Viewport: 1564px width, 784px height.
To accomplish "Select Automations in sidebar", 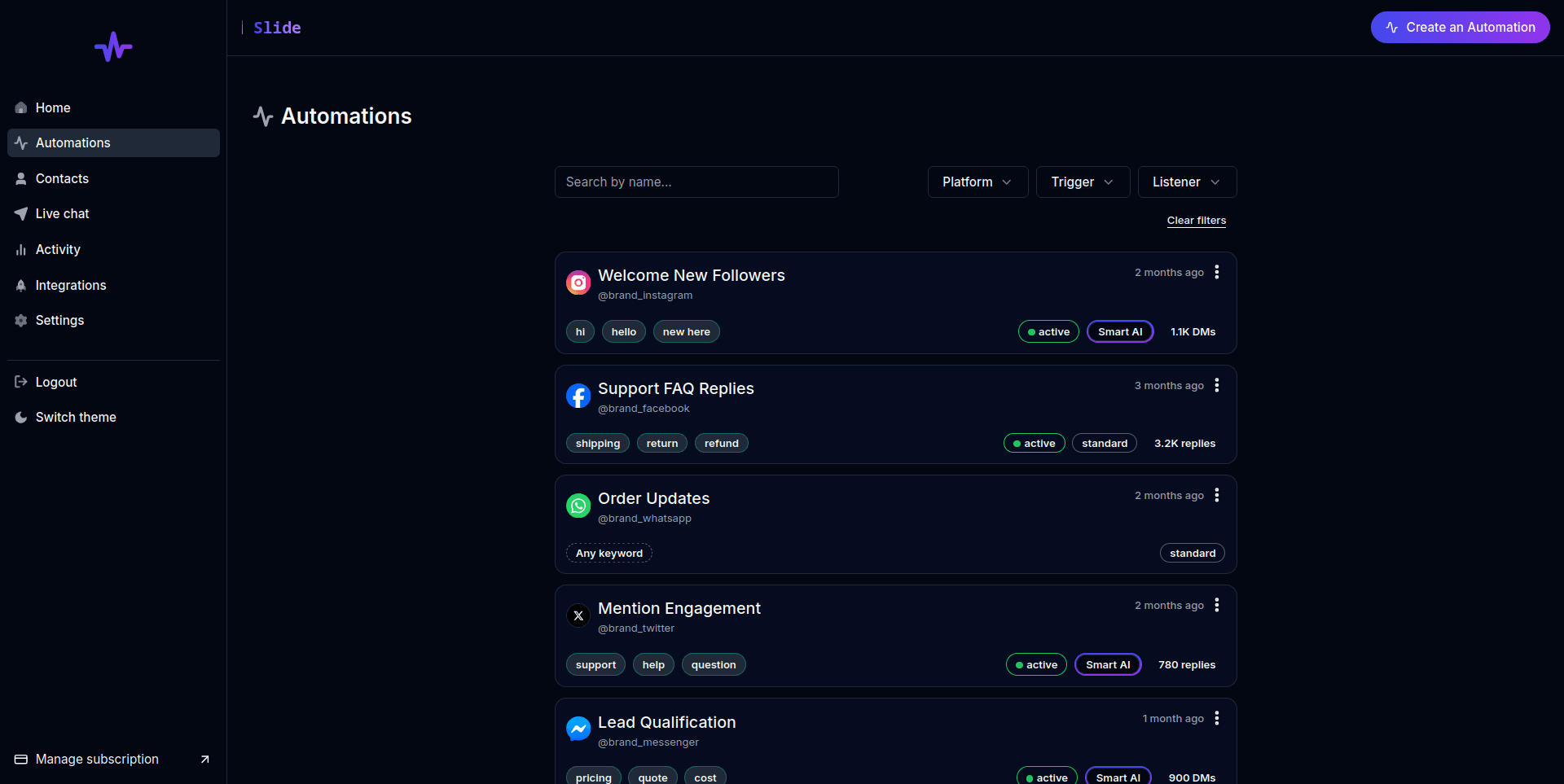I will point(113,142).
